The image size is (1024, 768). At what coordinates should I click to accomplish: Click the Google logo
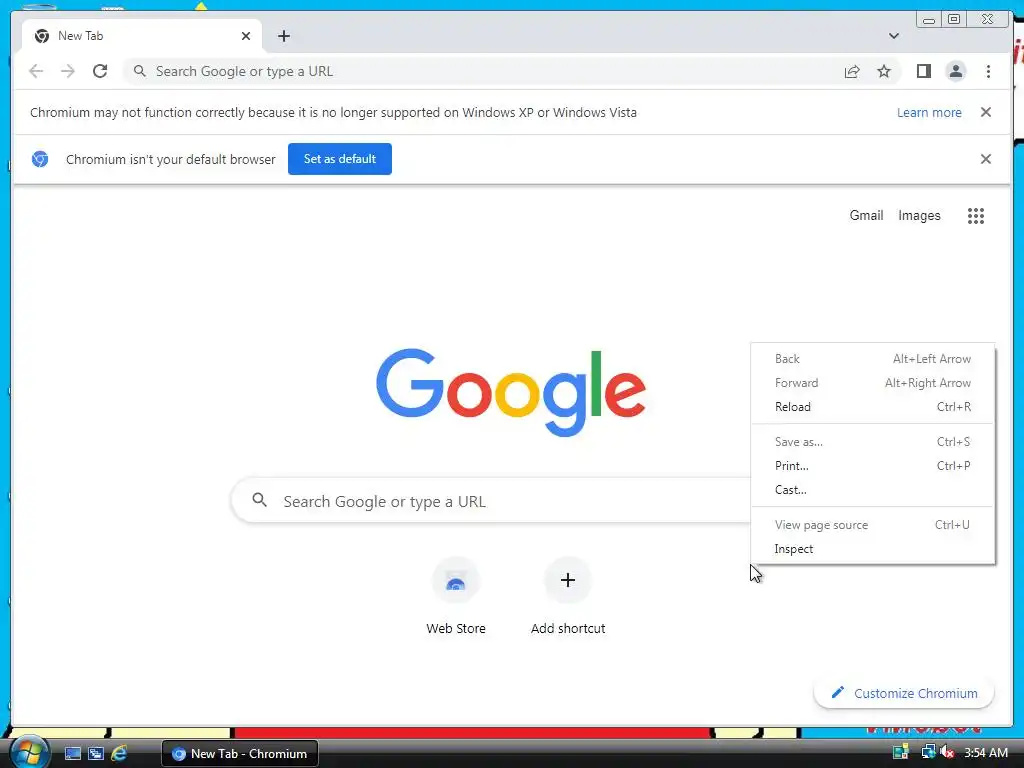tap(511, 392)
